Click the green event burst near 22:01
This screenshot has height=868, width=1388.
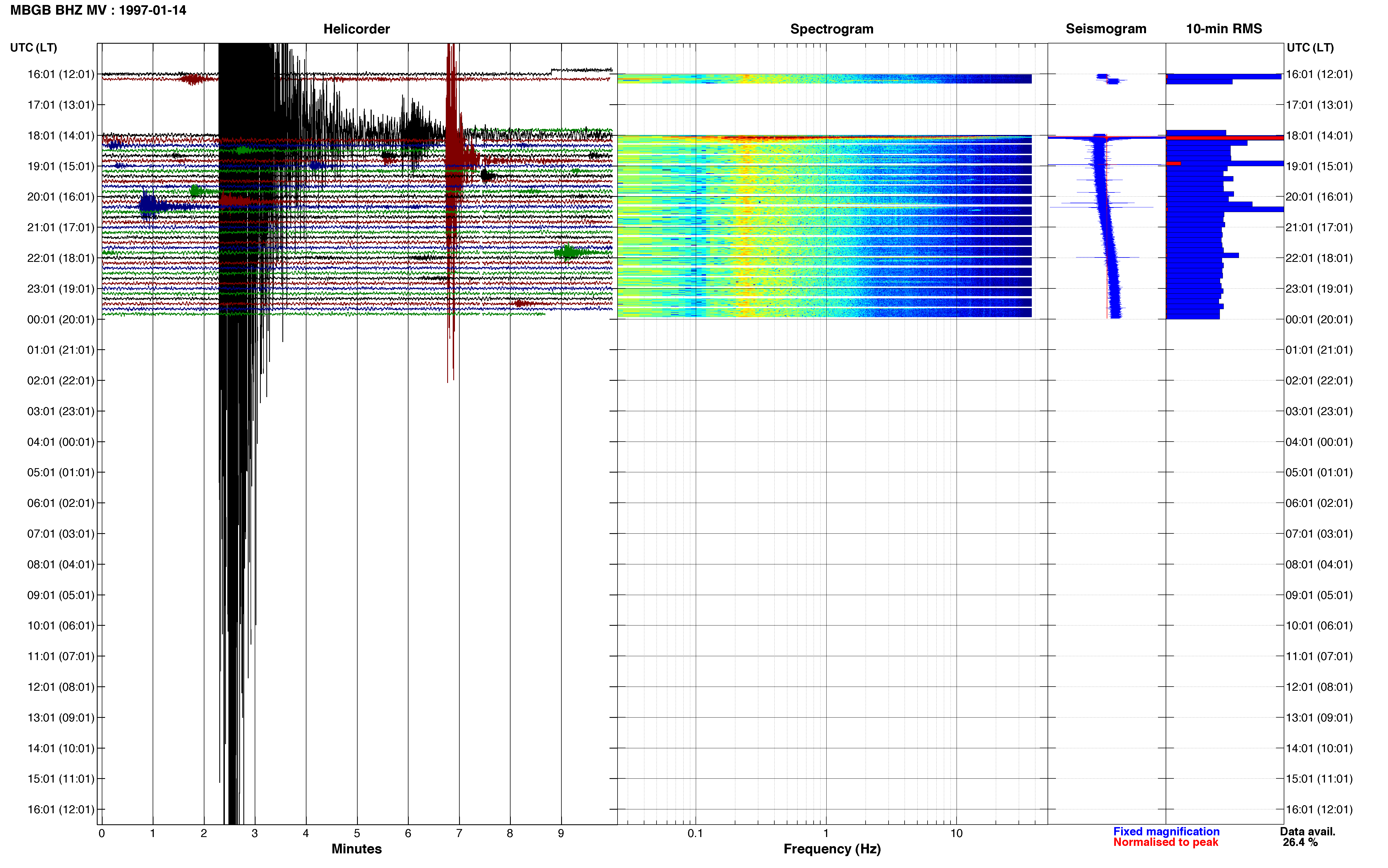[568, 252]
